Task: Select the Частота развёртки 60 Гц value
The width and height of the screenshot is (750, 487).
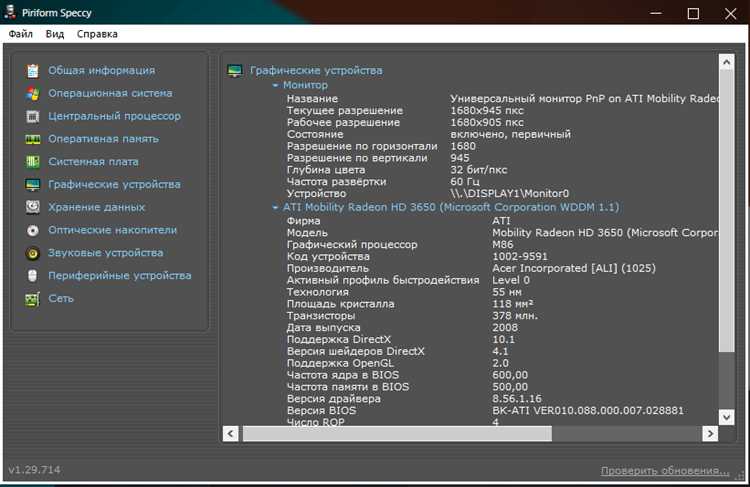Action: click(x=464, y=182)
